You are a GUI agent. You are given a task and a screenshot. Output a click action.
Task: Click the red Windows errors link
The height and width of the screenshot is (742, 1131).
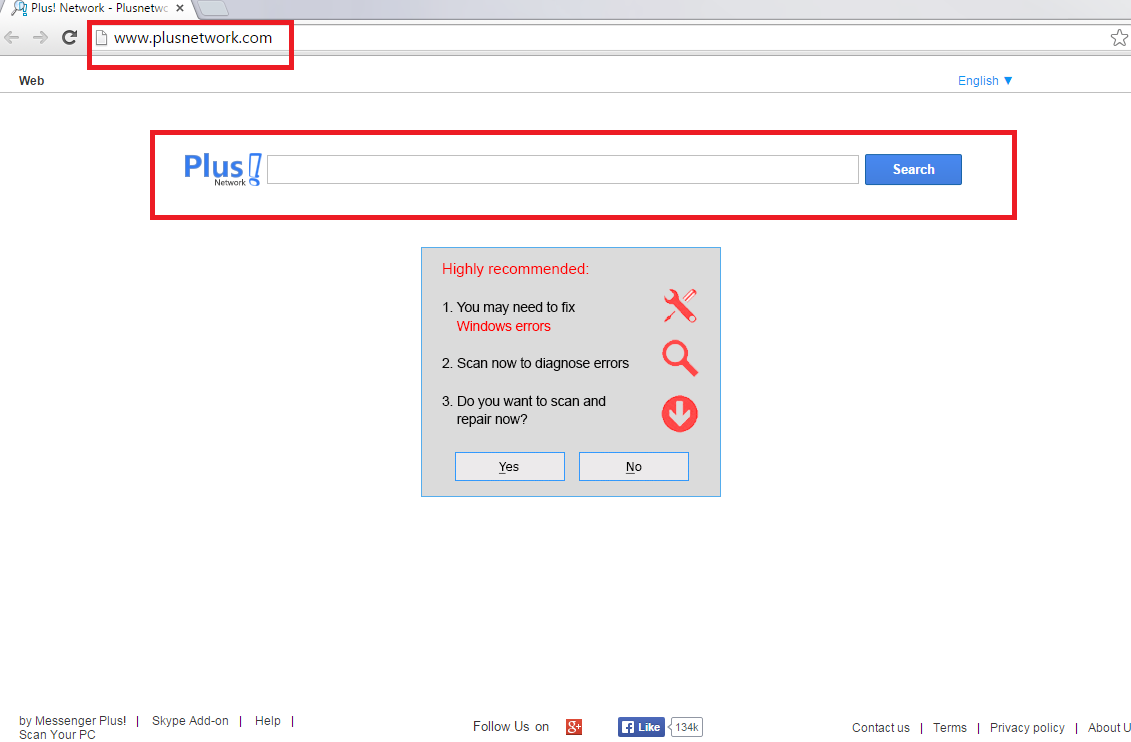point(503,327)
